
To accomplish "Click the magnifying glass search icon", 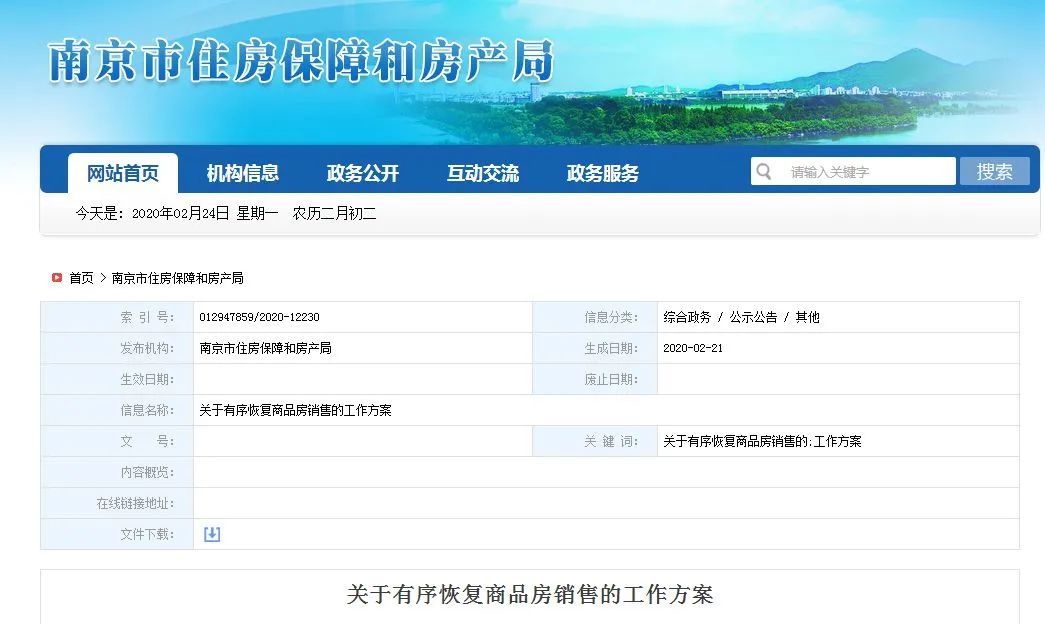I will [x=764, y=171].
